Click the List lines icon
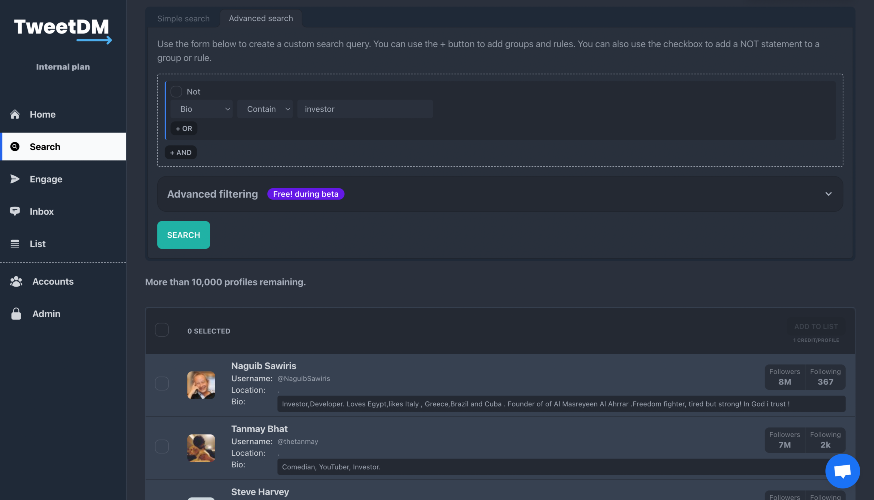The width and height of the screenshot is (874, 500). (x=15, y=244)
